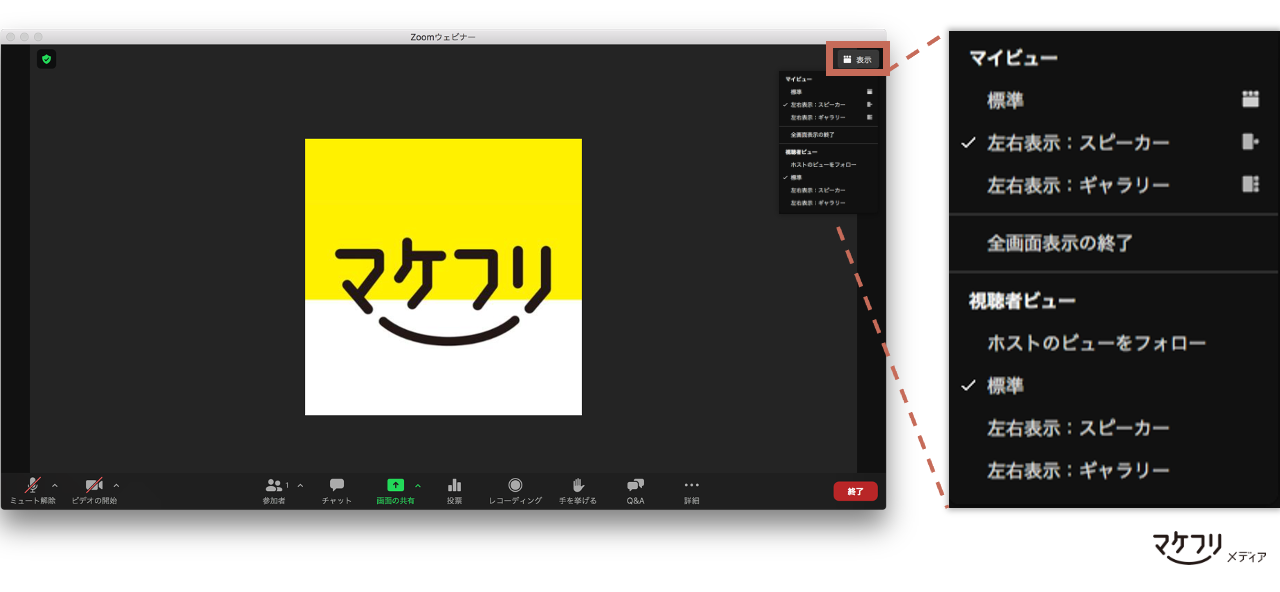Screen dimensions: 1280x592
Task: Click the Zoomウェビナー window title
Action: point(443,37)
